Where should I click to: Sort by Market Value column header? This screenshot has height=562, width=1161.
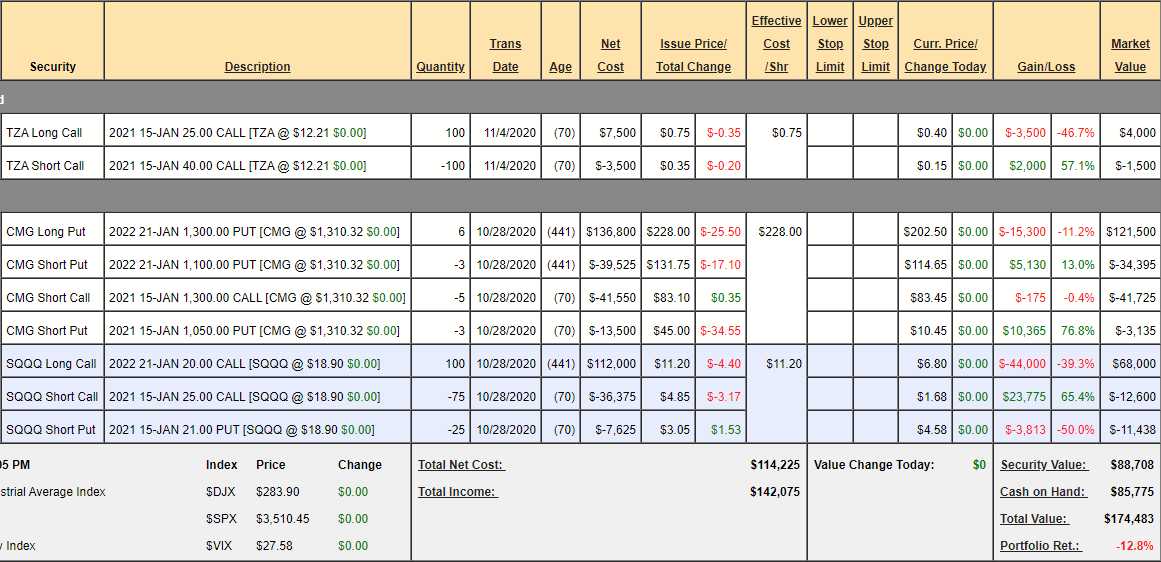click(x=1130, y=55)
